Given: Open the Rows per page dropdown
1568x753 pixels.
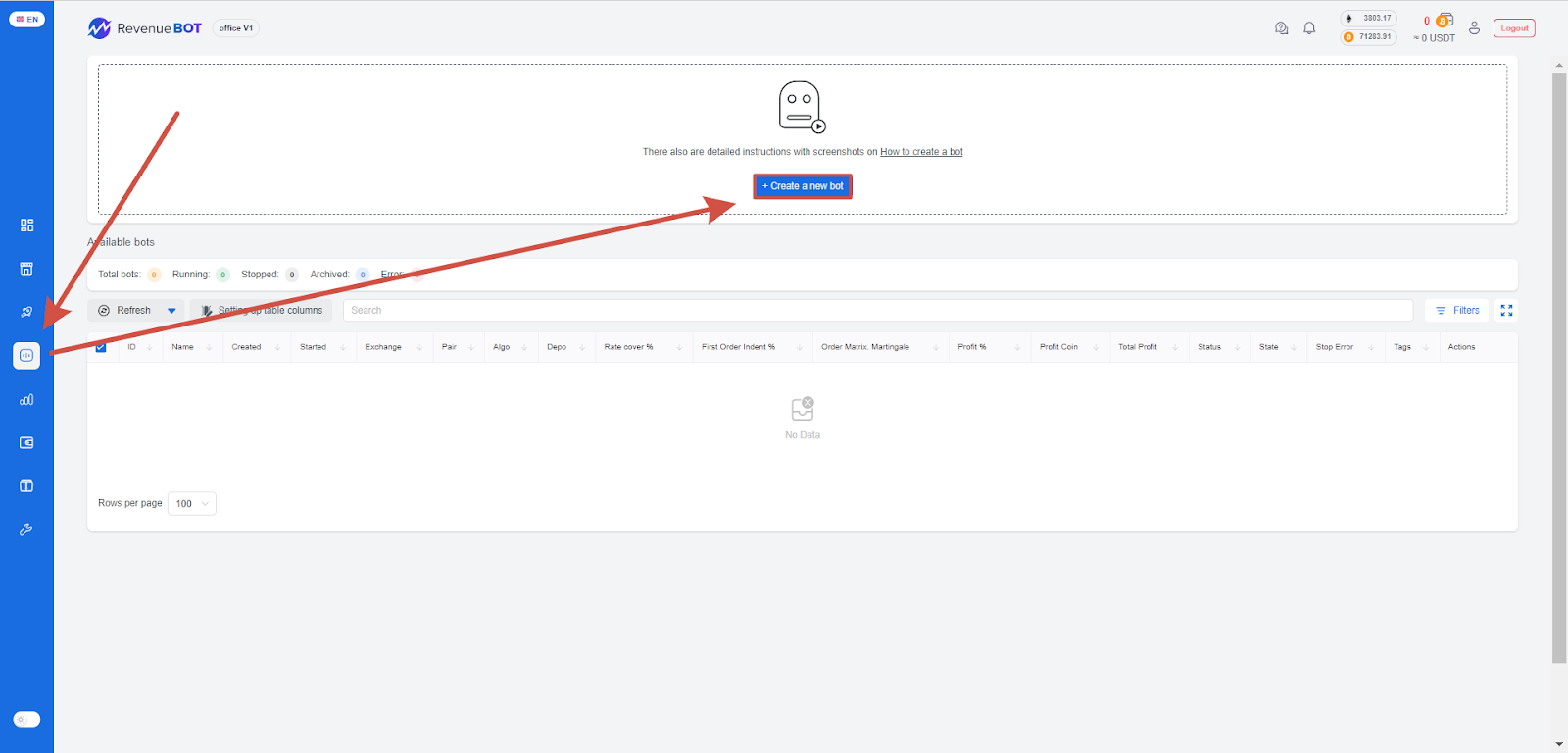Looking at the screenshot, I should 192,504.
